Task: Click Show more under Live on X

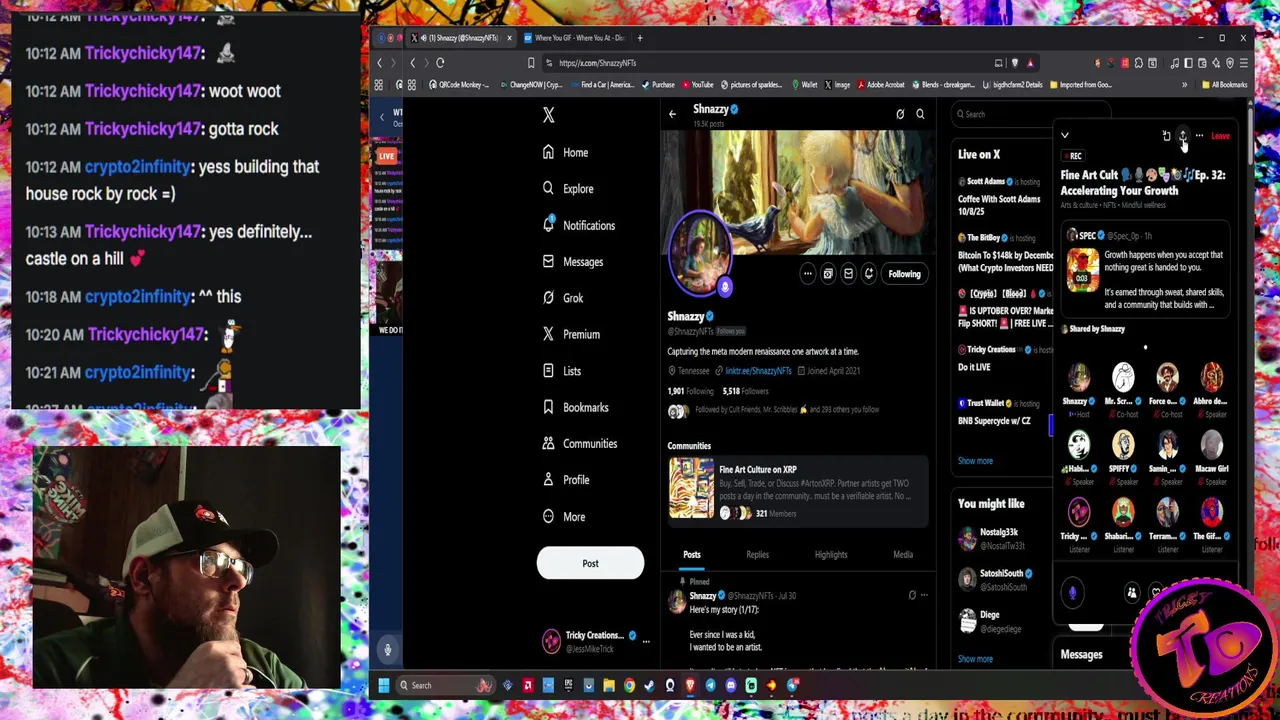Action: (x=975, y=461)
